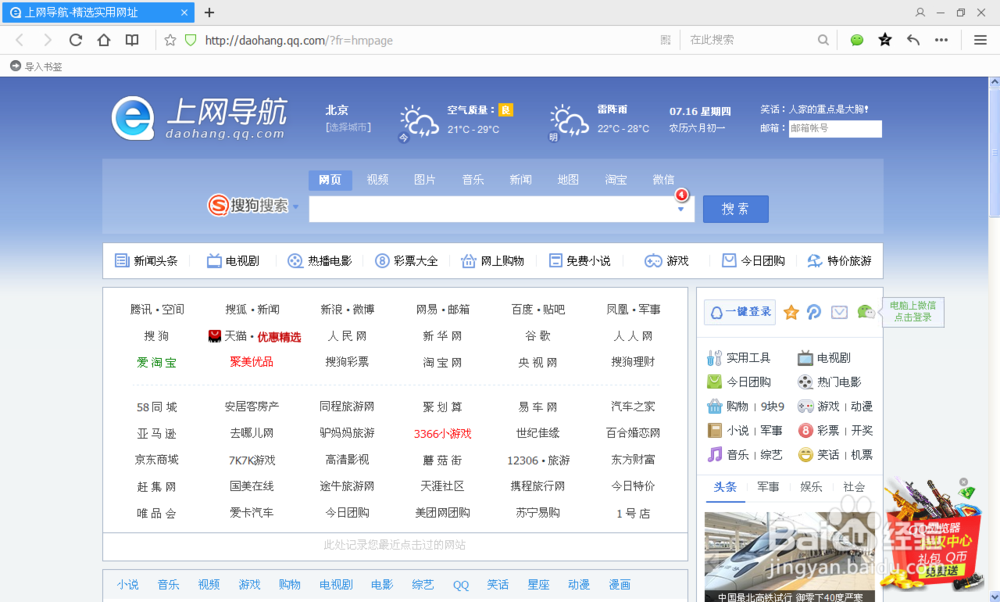Image resolution: width=1000 pixels, height=602 pixels.
Task: Go to browser home page icon
Action: pos(103,40)
